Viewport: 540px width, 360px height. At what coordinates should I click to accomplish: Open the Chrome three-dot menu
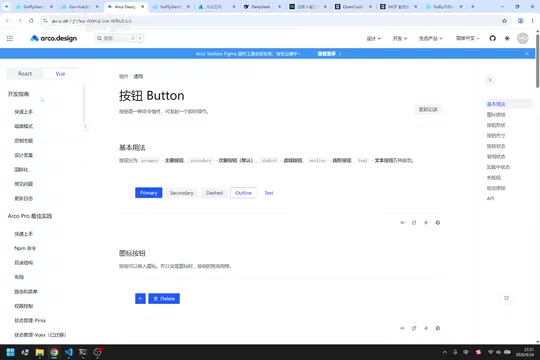tap(532, 21)
